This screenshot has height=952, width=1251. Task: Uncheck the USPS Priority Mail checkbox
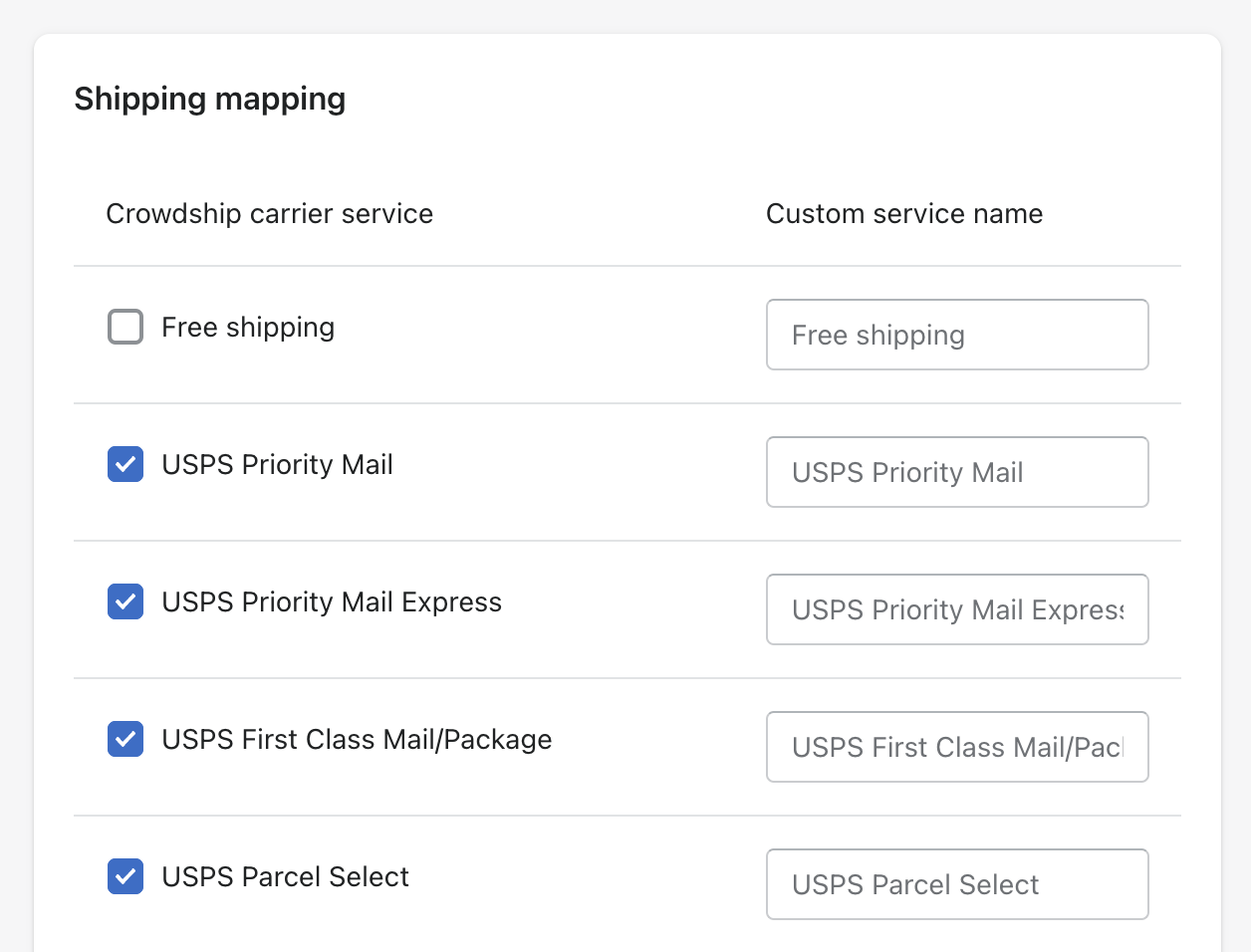125,464
